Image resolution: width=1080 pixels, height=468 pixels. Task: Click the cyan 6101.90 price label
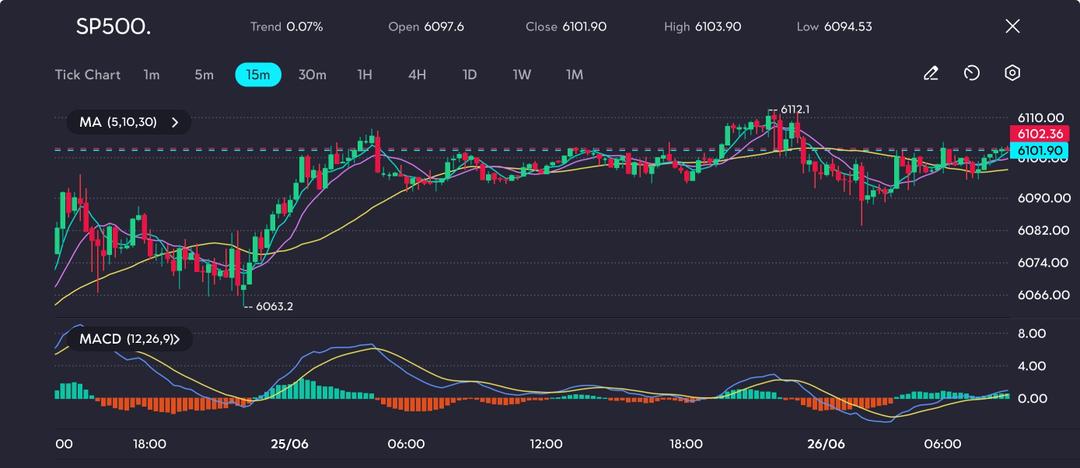[x=1039, y=151]
